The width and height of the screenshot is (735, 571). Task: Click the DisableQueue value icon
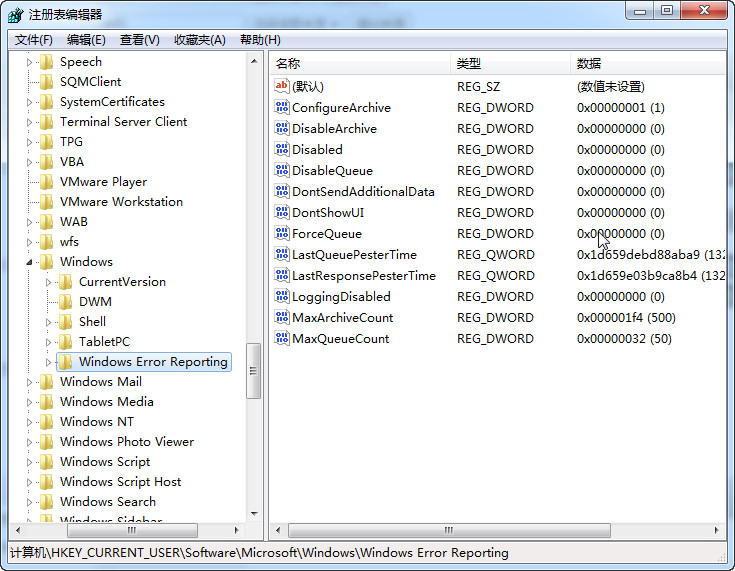(x=282, y=170)
